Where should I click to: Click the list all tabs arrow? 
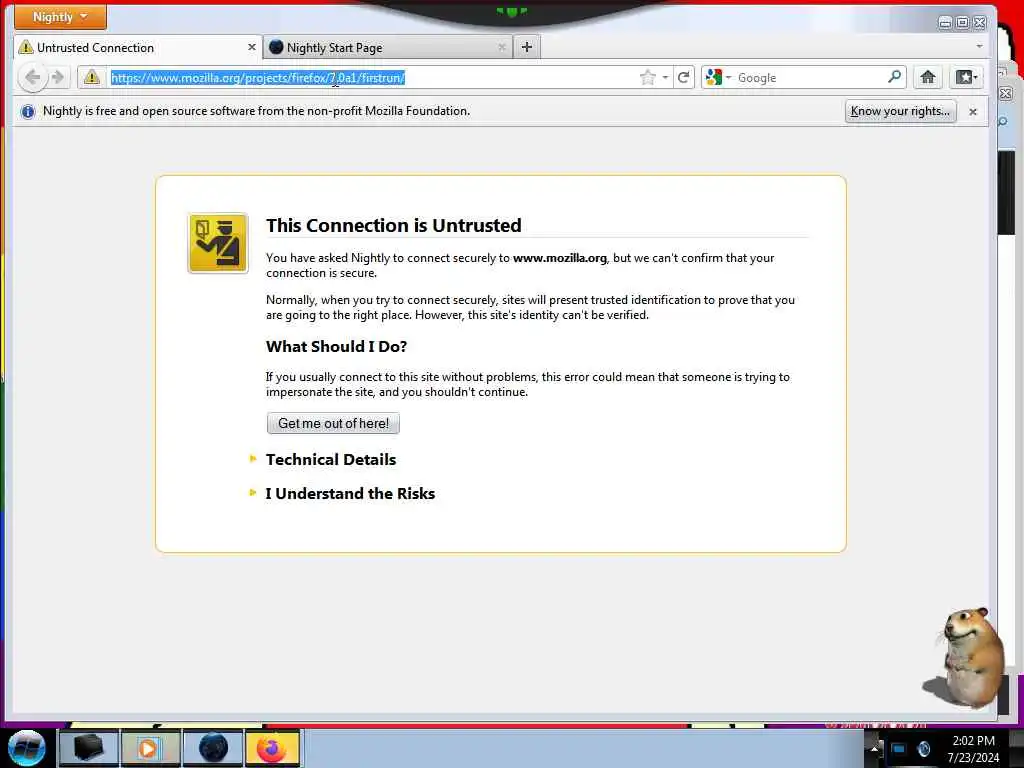(978, 46)
